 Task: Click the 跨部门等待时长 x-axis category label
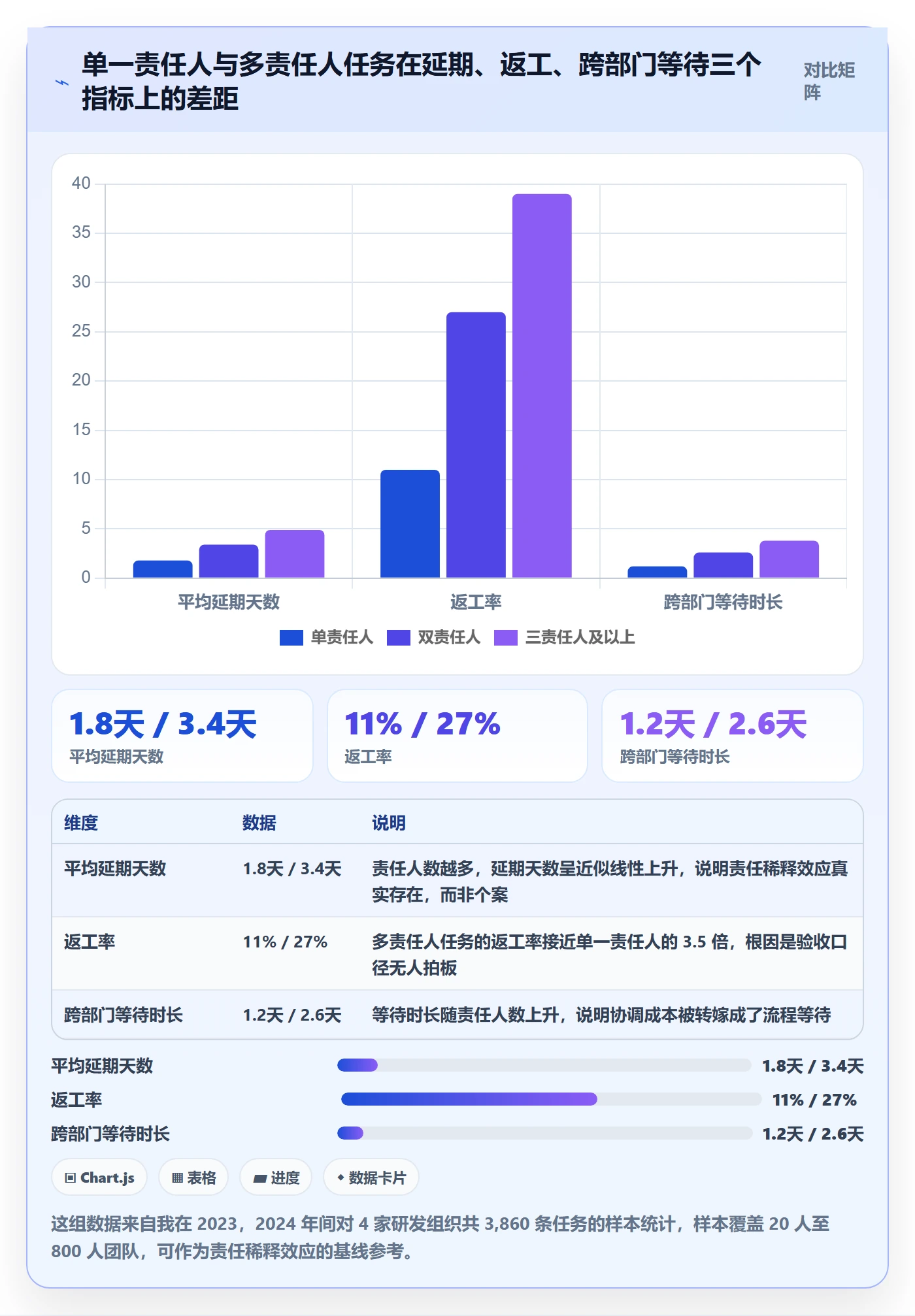point(723,602)
